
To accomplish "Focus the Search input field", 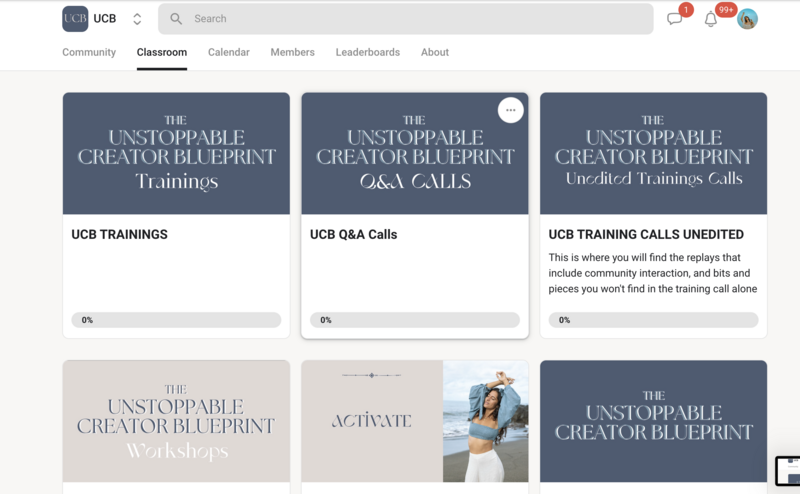I will [406, 19].
